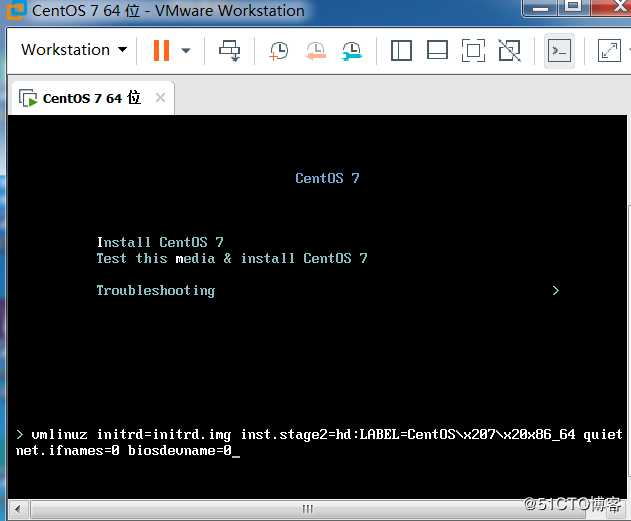The width and height of the screenshot is (631, 521).
Task: Click the CentOS 7 heading text
Action: click(x=327, y=178)
